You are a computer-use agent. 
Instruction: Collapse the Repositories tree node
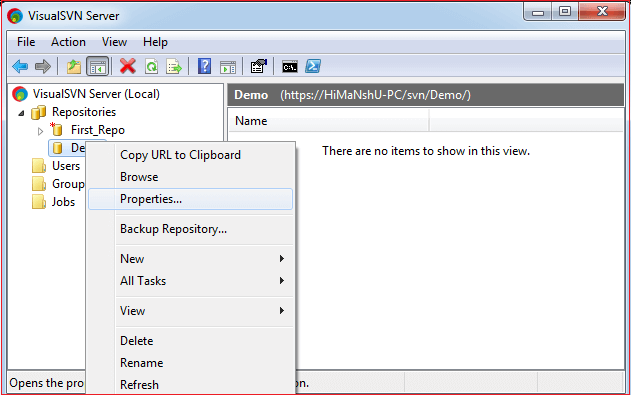tap(21, 113)
